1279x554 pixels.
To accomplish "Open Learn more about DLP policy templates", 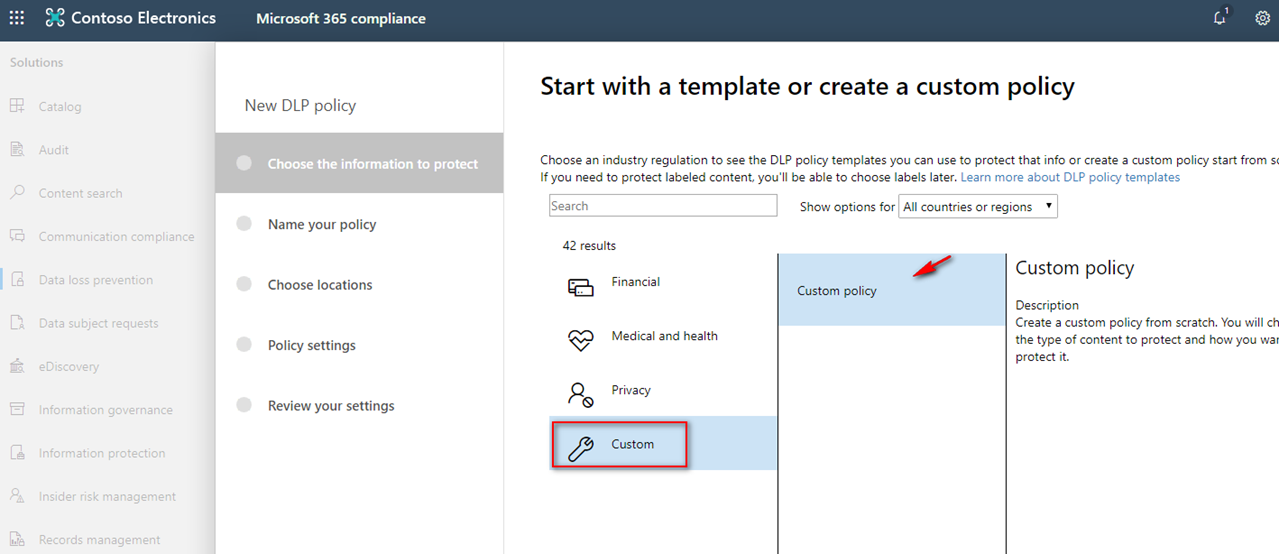I will [x=1070, y=177].
